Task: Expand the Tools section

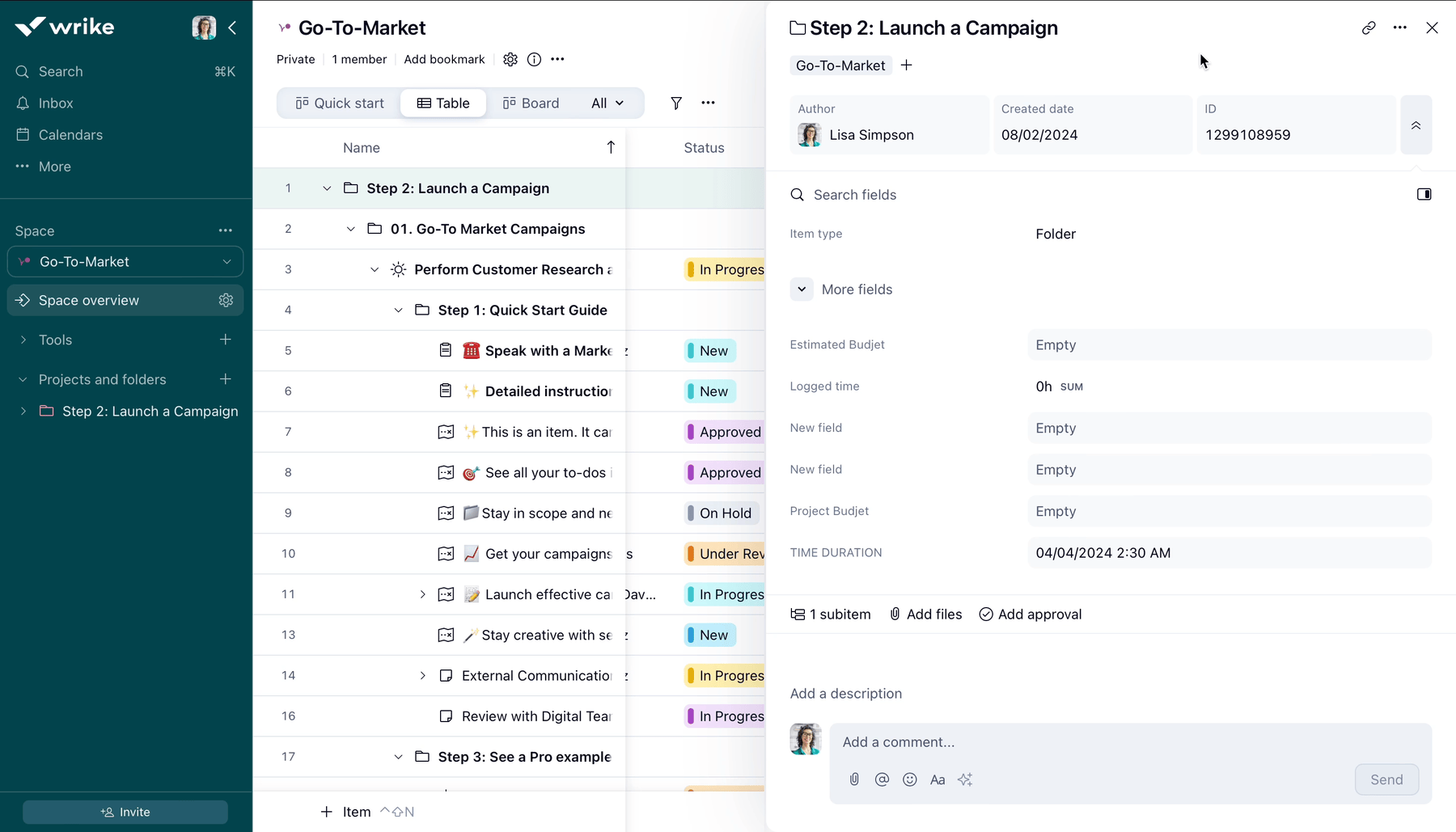Action: (x=23, y=340)
